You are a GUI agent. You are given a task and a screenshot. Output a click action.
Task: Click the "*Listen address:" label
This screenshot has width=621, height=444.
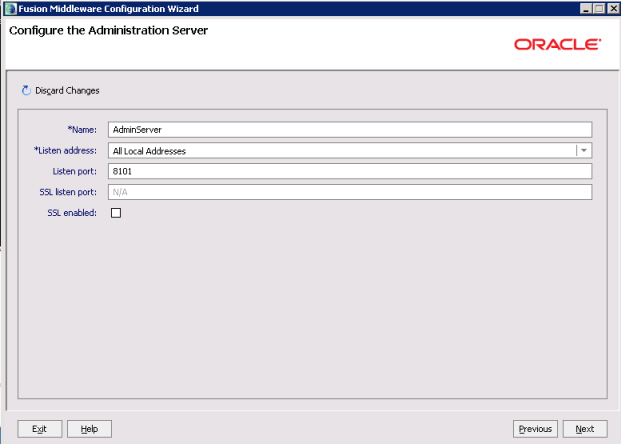65,151
